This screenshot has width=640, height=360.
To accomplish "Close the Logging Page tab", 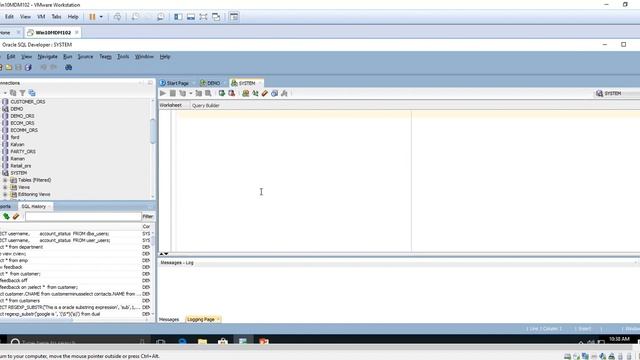I will click(218, 319).
